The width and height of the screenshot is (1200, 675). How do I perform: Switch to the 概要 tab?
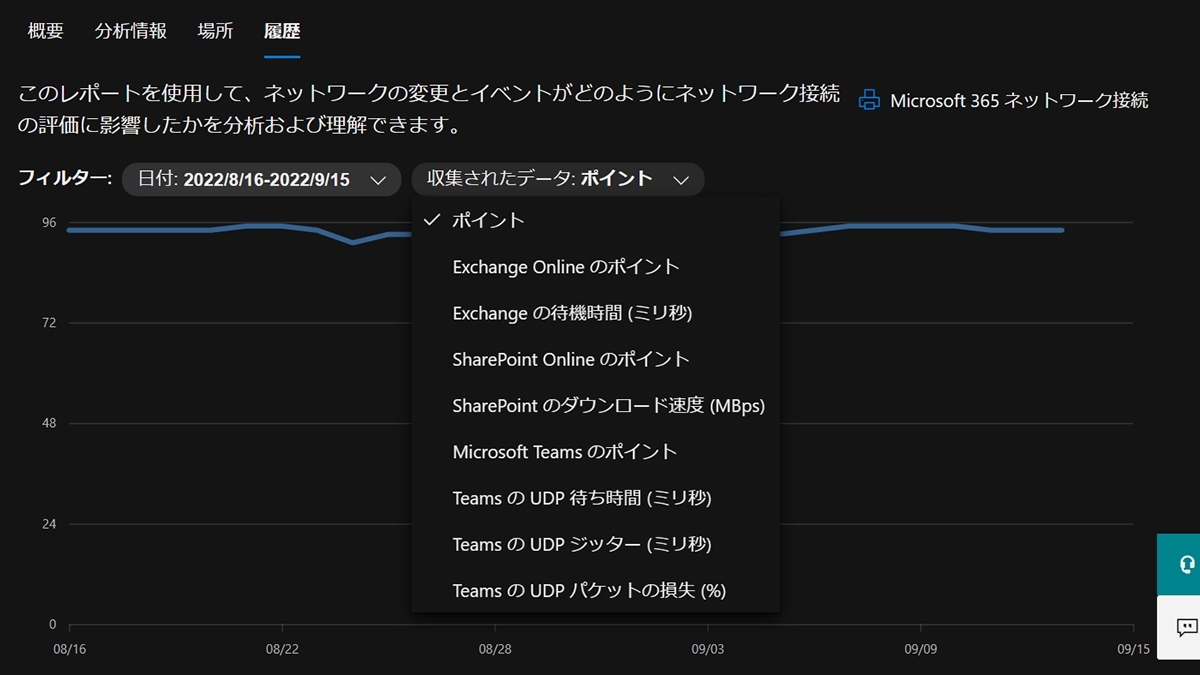point(45,31)
